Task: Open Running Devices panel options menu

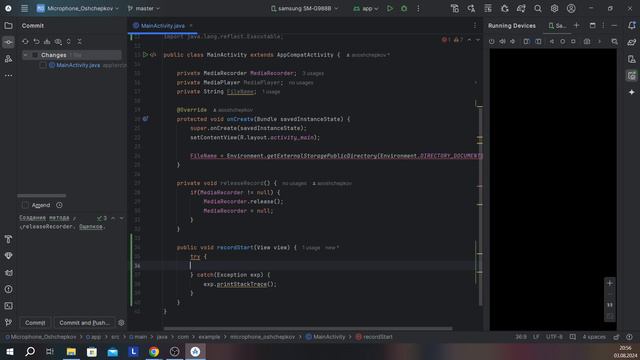Action: tap(603, 25)
